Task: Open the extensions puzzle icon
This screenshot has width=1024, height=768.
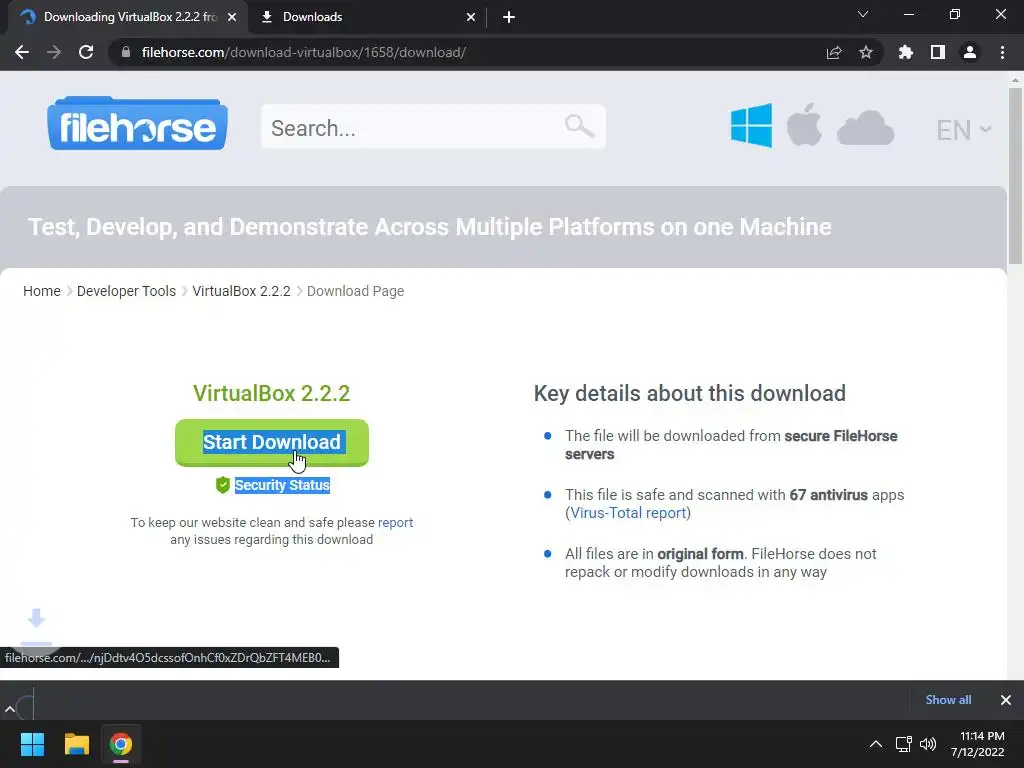Action: click(906, 52)
